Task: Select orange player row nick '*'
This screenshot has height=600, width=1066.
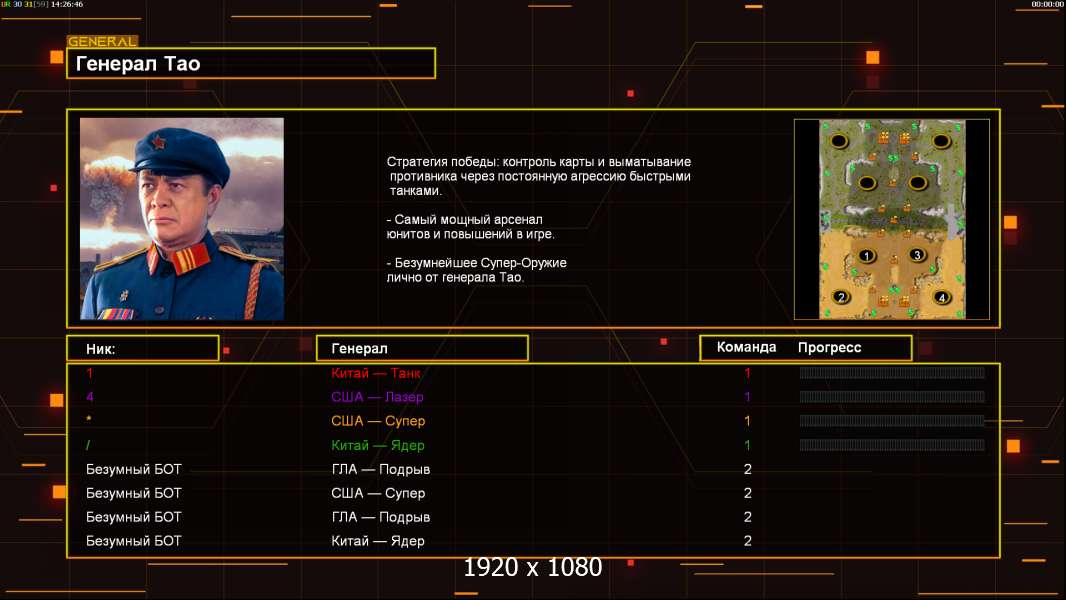Action: pyautogui.click(x=89, y=421)
